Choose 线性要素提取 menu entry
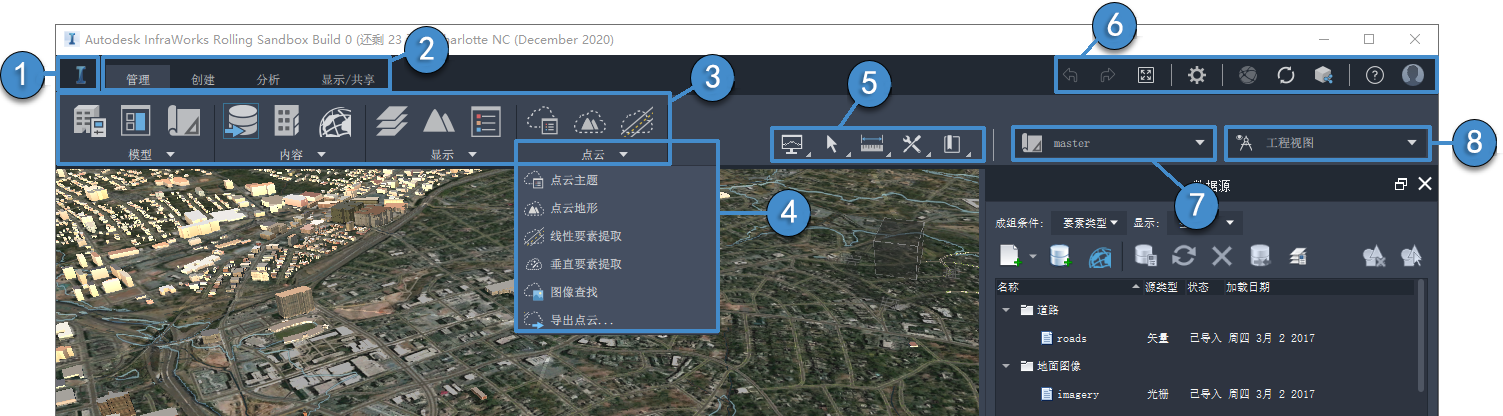 pos(617,236)
